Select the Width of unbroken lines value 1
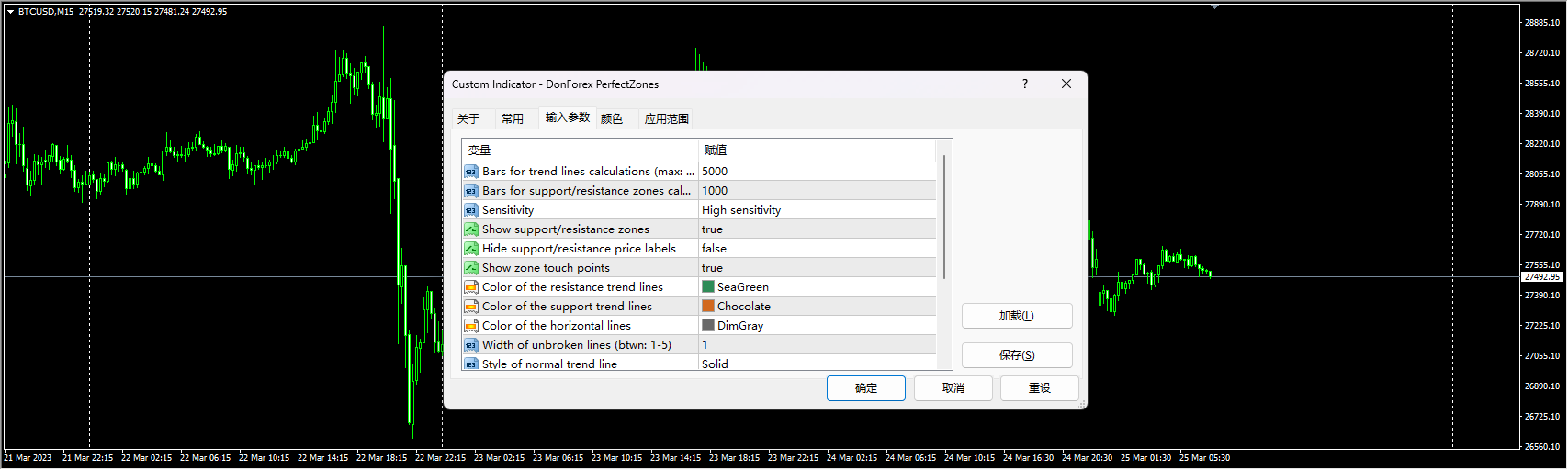Image resolution: width=1568 pixels, height=470 pixels. 817,345
